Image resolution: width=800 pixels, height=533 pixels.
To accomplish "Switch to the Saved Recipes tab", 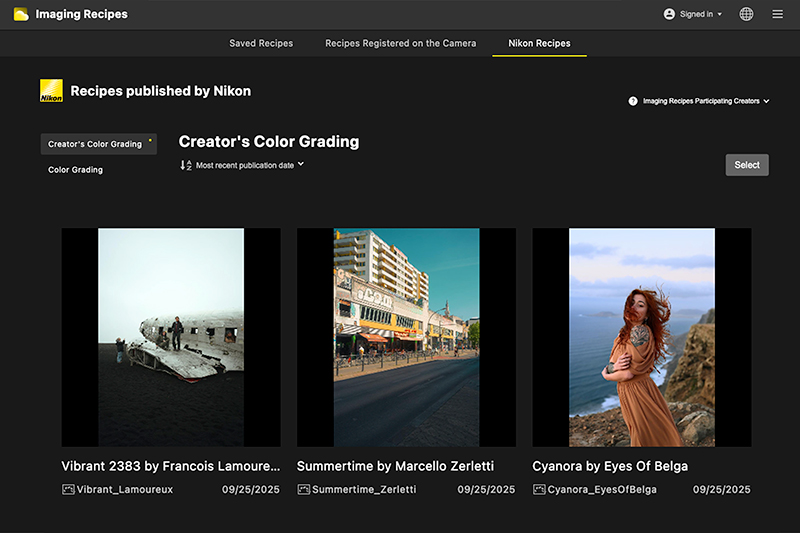I will click(261, 44).
